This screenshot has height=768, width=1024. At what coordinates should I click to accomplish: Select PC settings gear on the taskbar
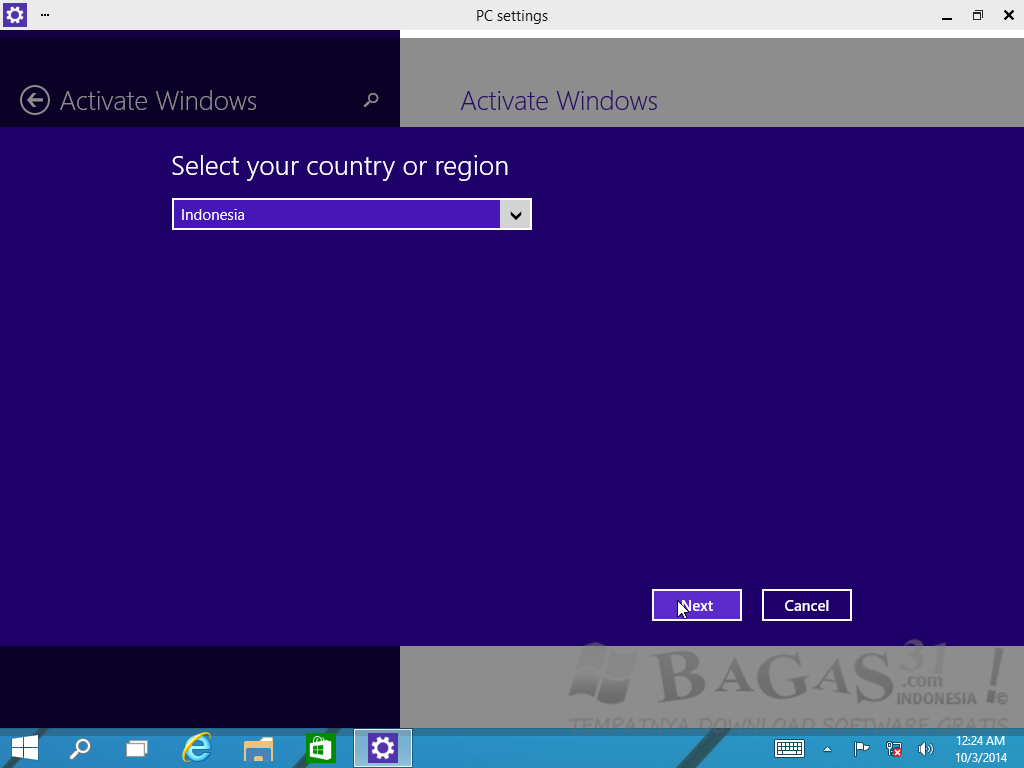pyautogui.click(x=383, y=748)
